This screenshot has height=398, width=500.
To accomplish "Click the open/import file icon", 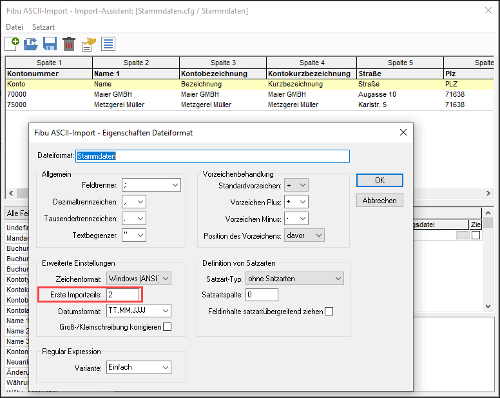I will 31,44.
